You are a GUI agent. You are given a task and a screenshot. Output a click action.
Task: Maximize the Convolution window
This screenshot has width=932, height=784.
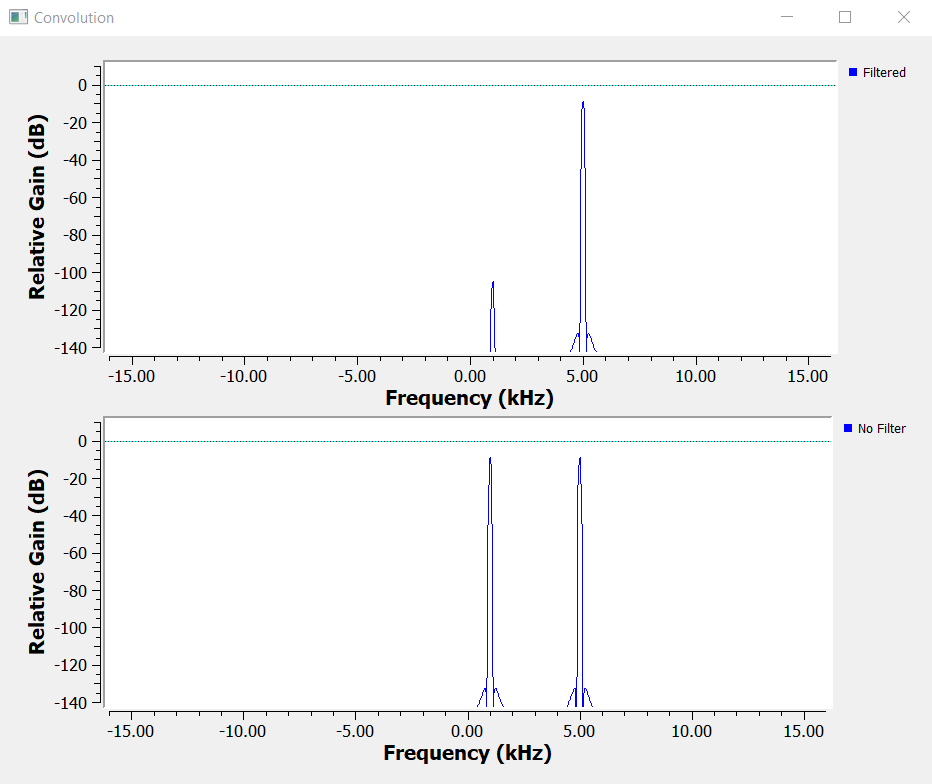coord(845,17)
